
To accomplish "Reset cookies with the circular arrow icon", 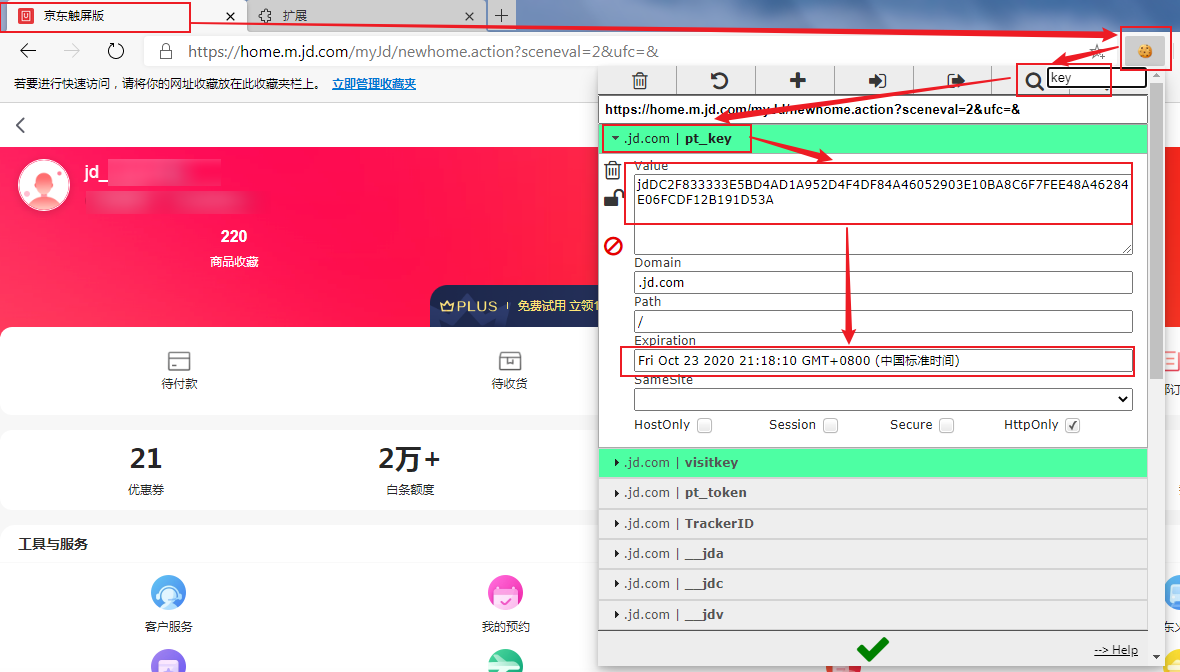I will click(718, 81).
